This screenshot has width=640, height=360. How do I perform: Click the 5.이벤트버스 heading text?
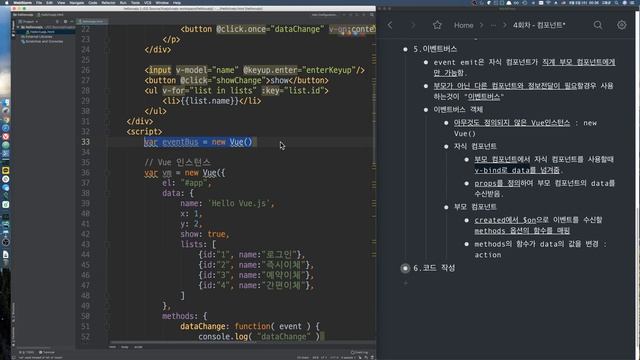click(435, 49)
